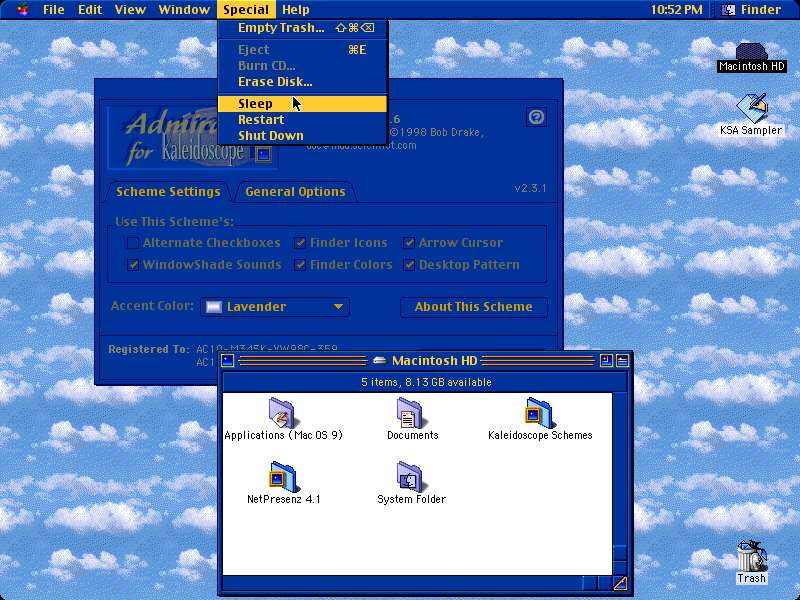This screenshot has height=600, width=800.
Task: Toggle the Finder Colors checkbox
Action: (300, 265)
